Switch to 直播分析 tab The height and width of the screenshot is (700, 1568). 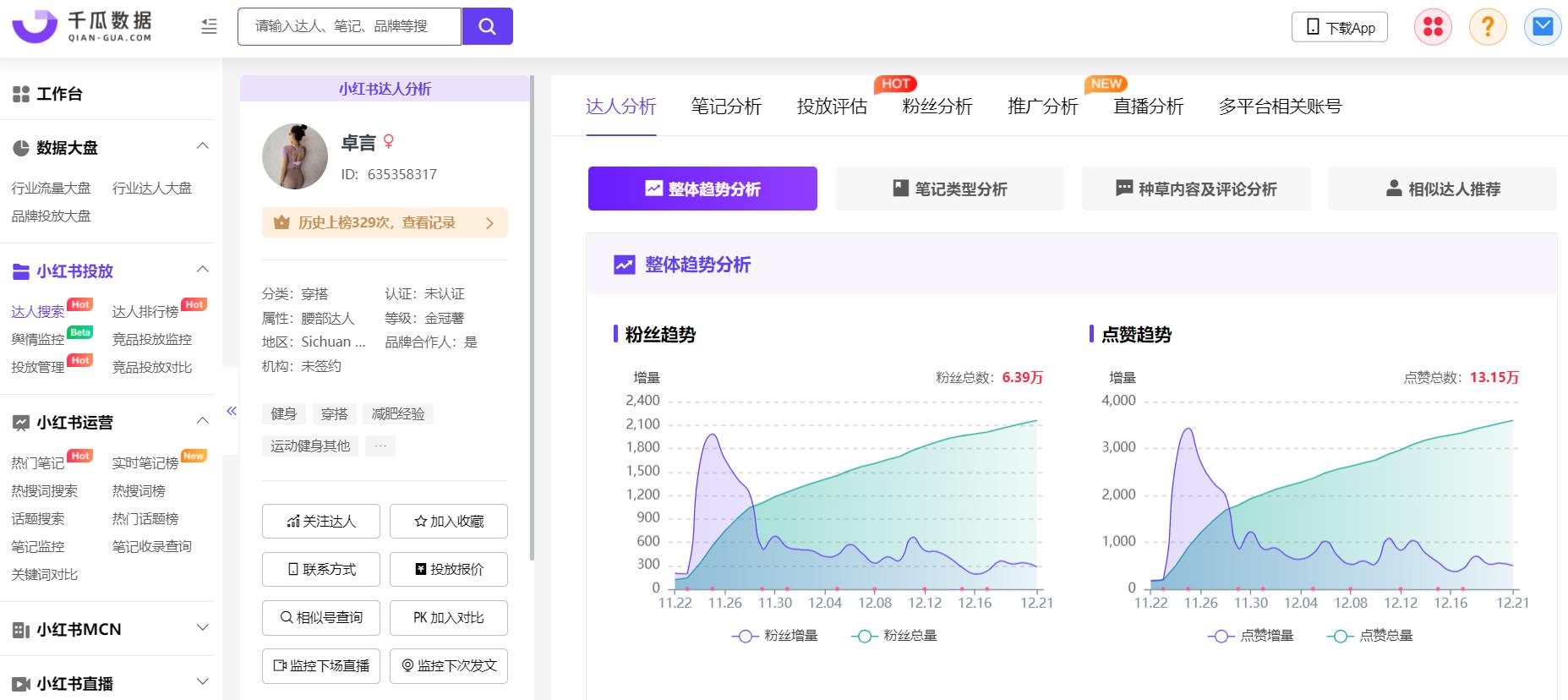1149,107
